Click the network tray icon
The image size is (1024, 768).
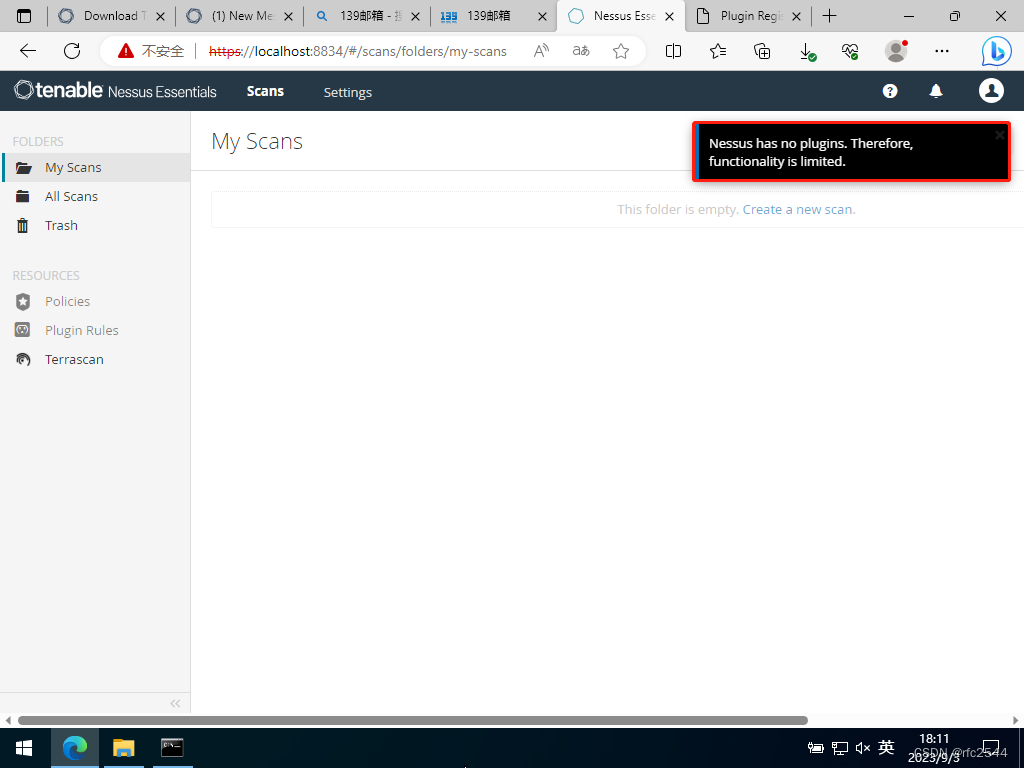[840, 748]
